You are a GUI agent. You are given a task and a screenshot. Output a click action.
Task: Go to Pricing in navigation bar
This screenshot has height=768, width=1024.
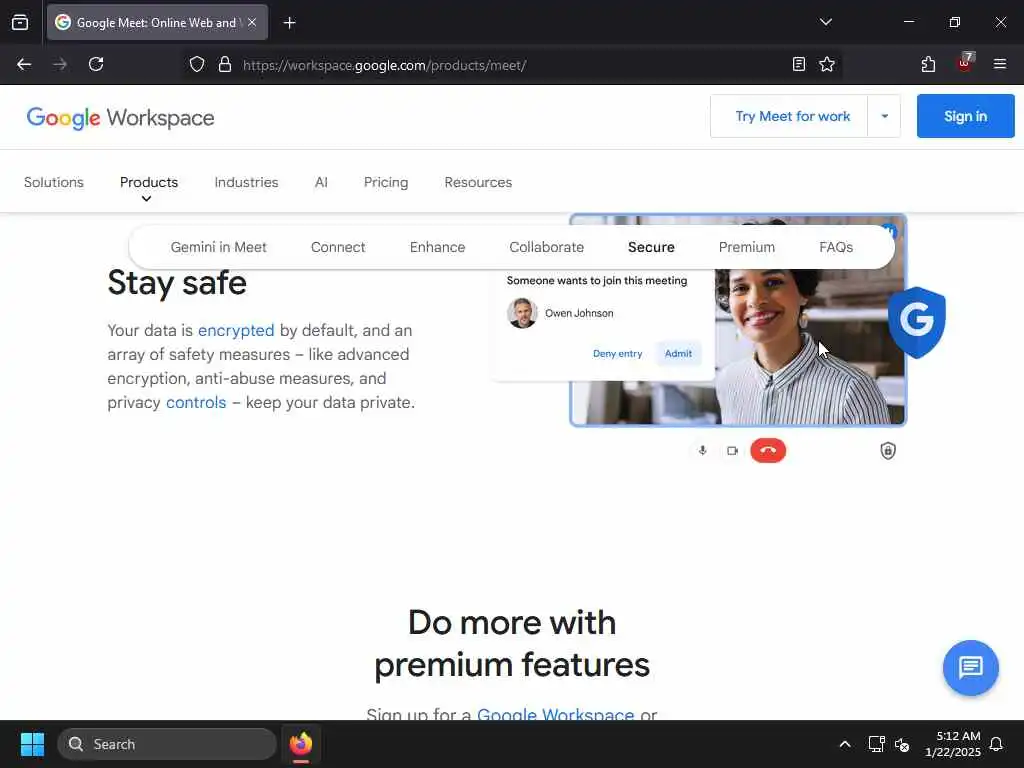tap(386, 182)
